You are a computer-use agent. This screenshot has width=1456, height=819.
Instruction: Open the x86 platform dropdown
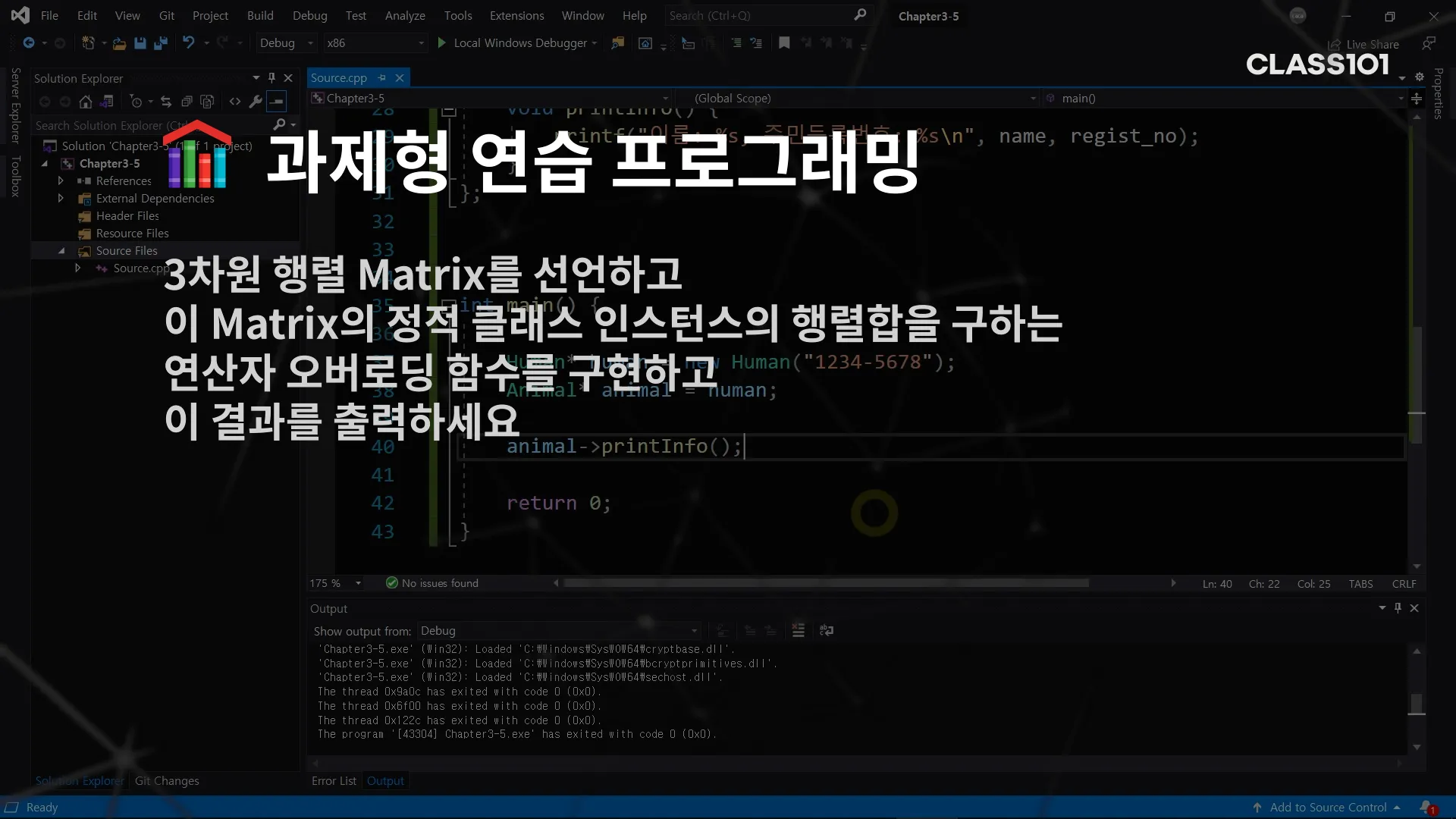point(375,43)
